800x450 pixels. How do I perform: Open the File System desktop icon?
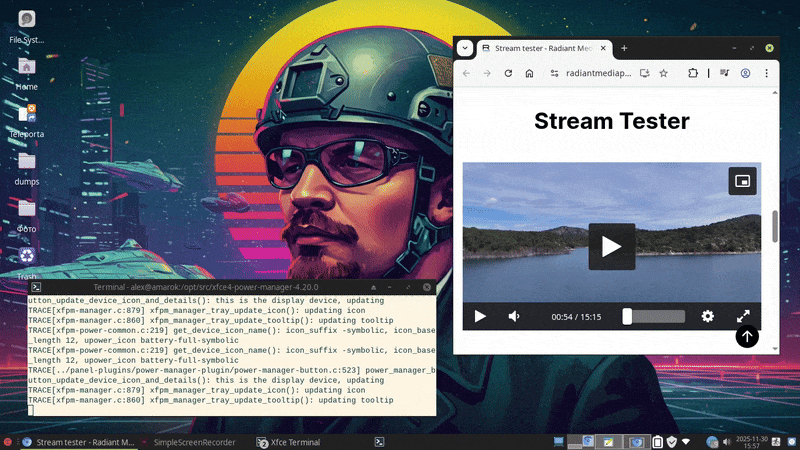tap(27, 26)
